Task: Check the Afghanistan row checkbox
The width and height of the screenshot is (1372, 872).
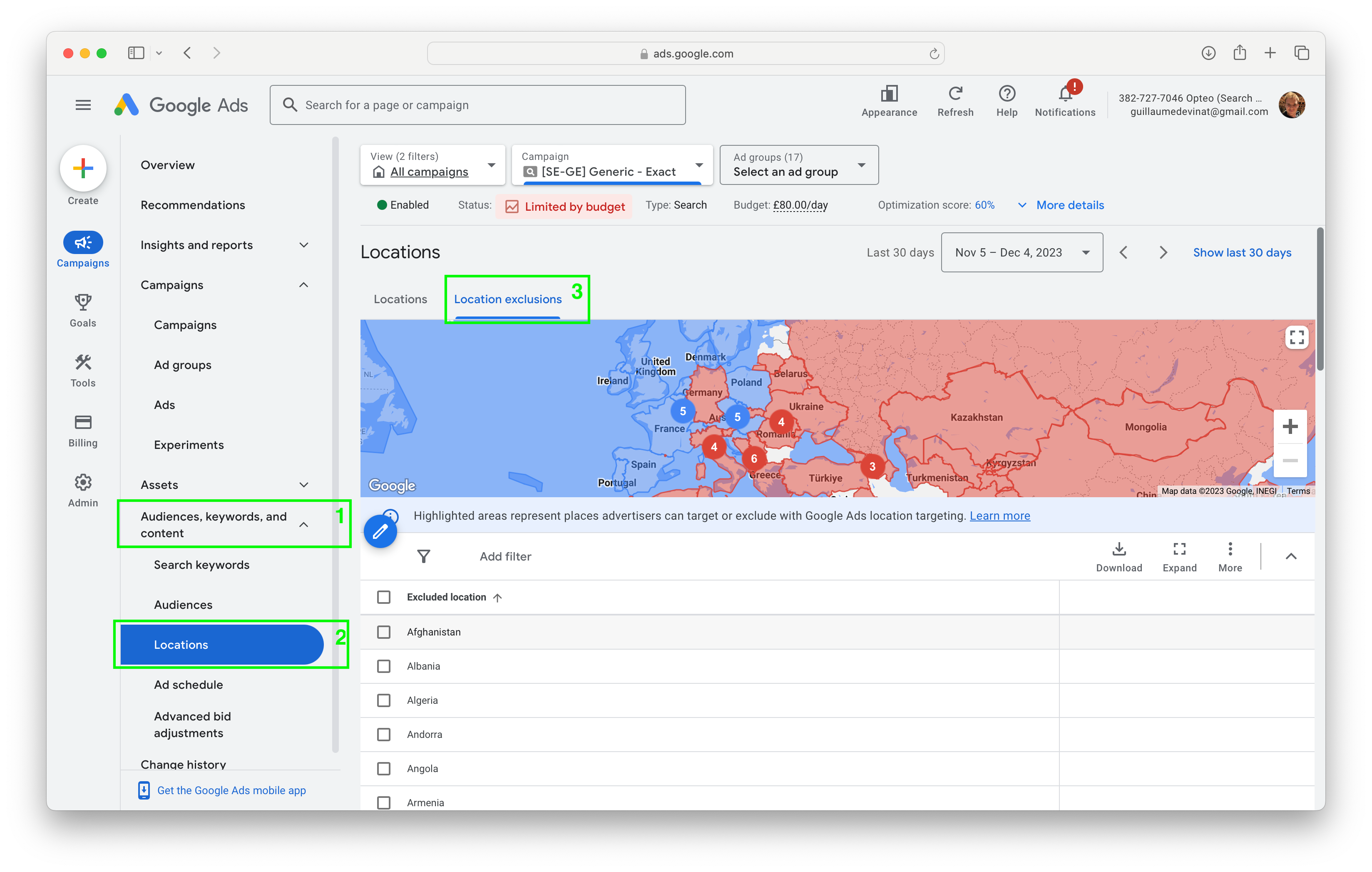Action: (x=384, y=632)
